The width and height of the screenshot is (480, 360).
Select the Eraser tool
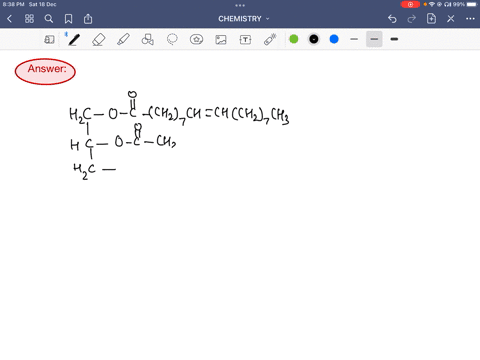(99, 40)
